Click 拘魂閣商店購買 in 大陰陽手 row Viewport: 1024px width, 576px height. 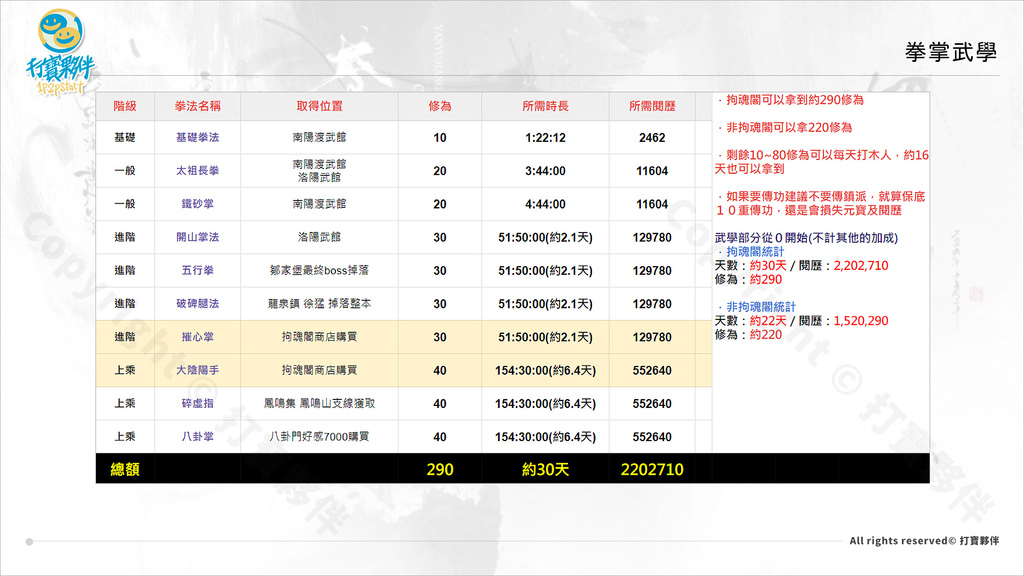coord(319,370)
